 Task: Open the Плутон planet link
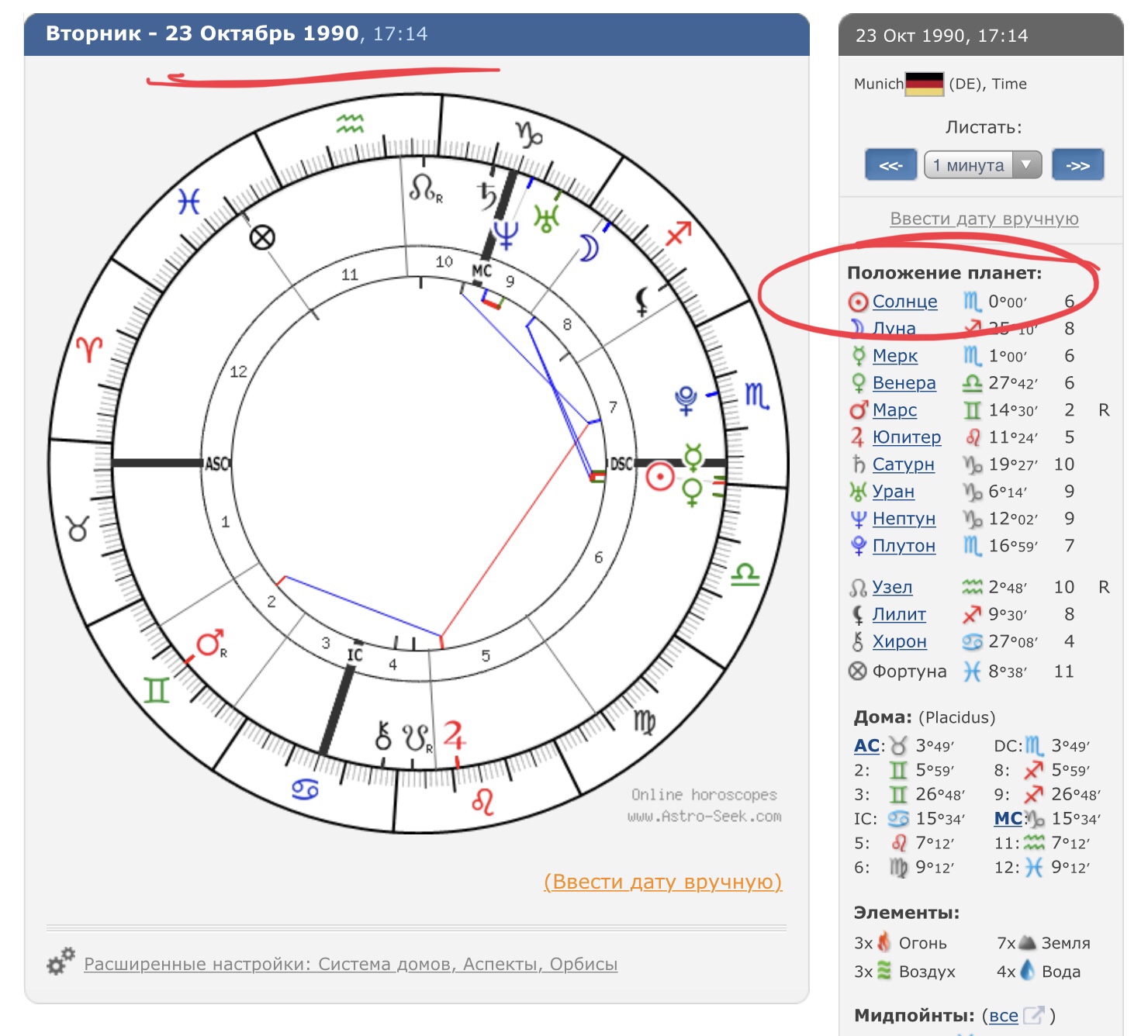pos(904,546)
